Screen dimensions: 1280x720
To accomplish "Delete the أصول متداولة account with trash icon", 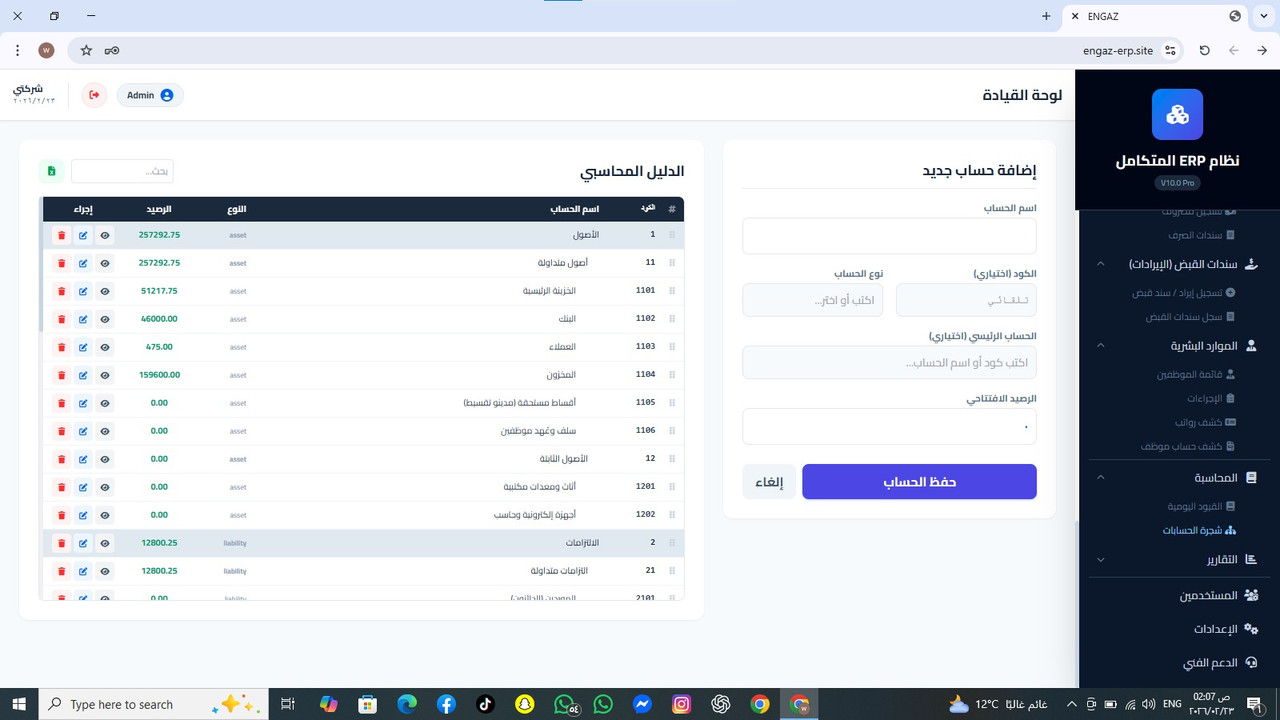I will click(61, 263).
